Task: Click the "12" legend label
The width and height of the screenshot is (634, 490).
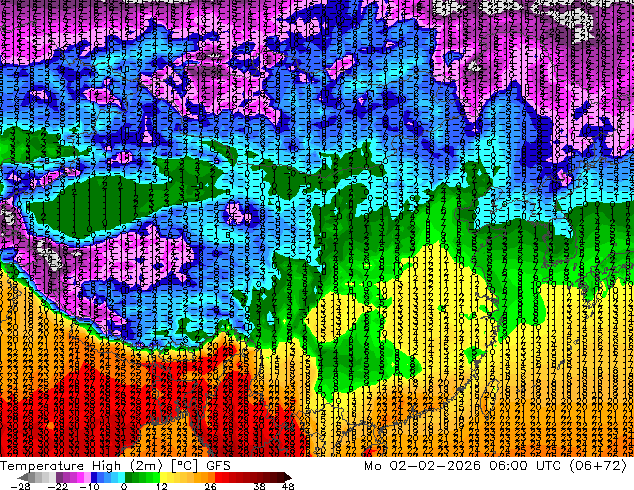Action: click(162, 486)
